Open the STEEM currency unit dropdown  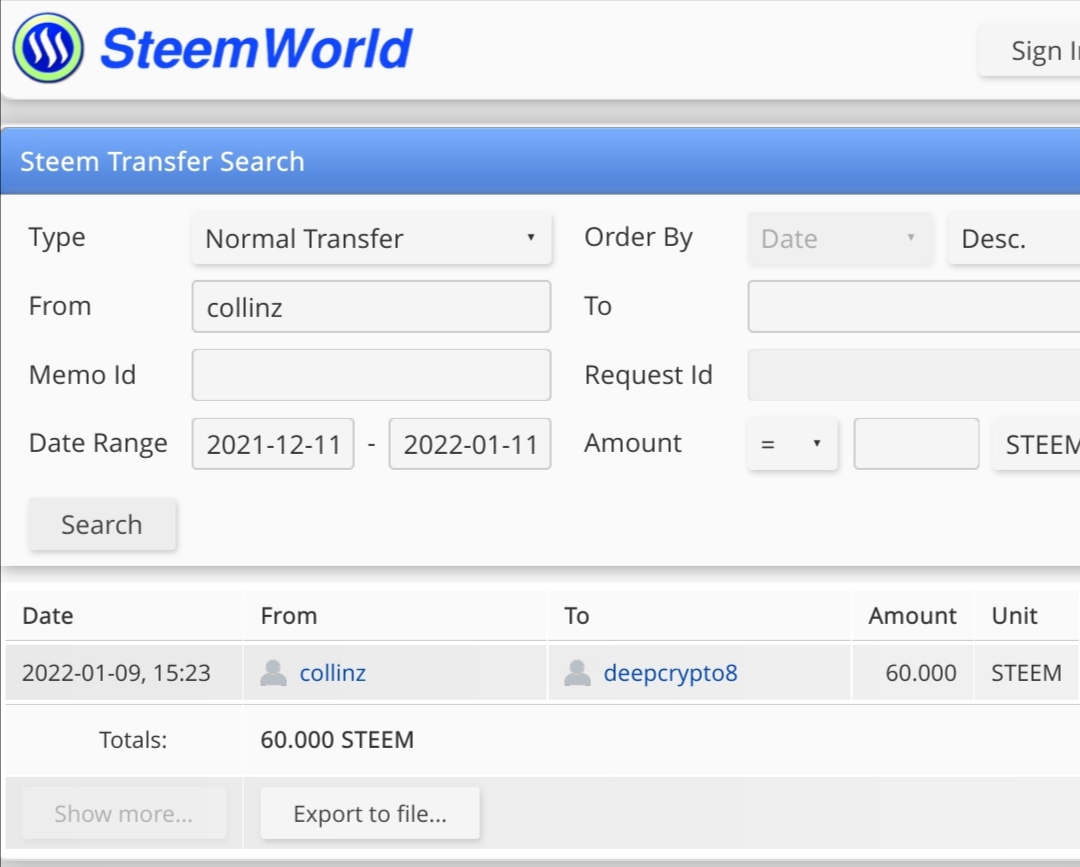point(1037,443)
